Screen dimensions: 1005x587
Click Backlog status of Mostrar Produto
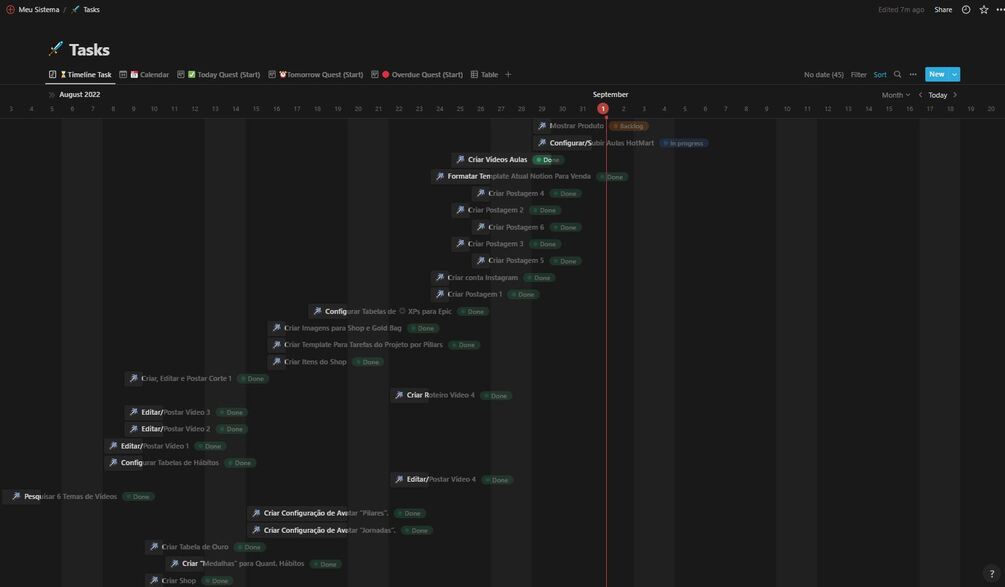tap(628, 126)
